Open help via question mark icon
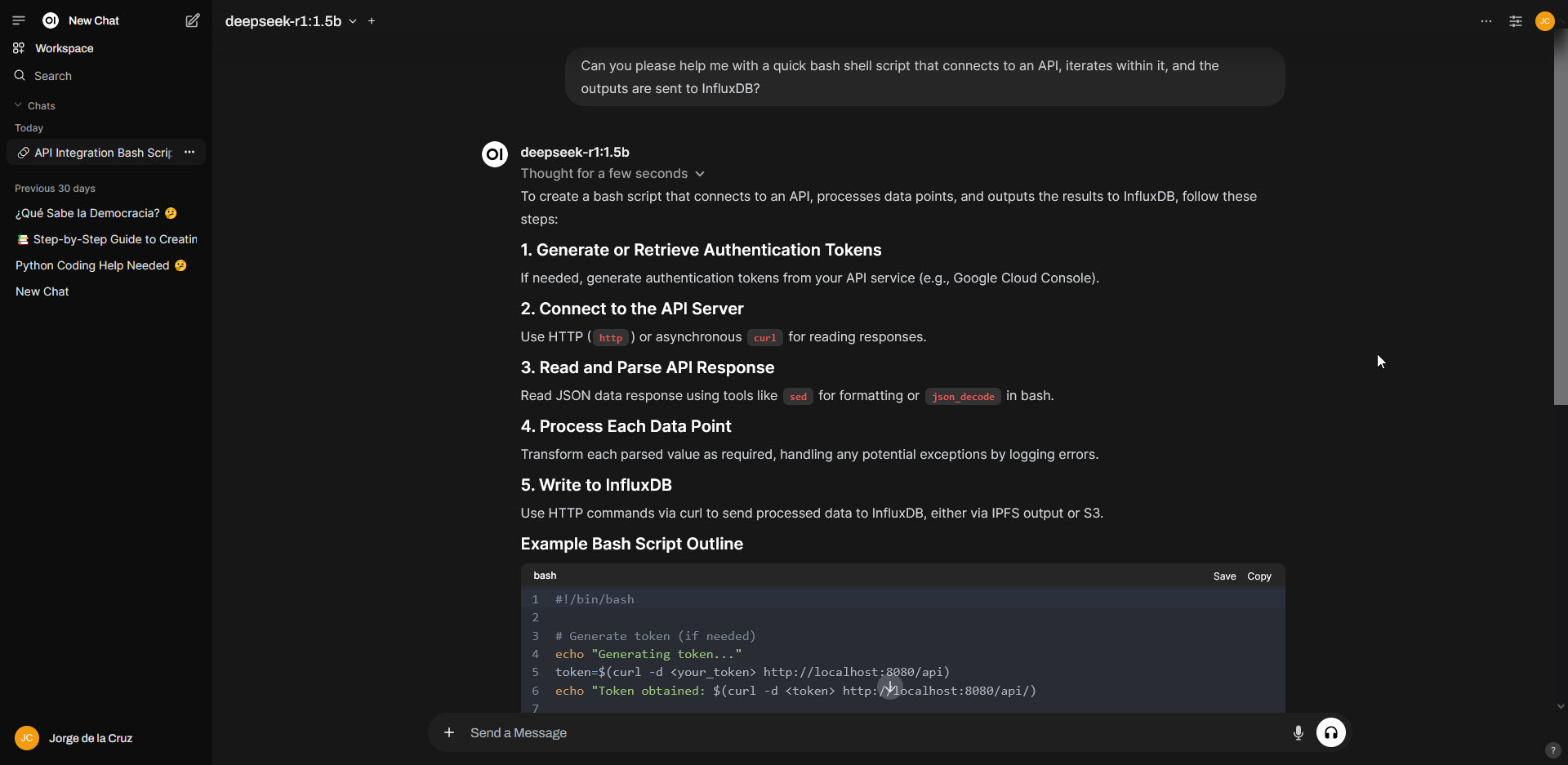This screenshot has width=1568, height=765. pos(1553,750)
